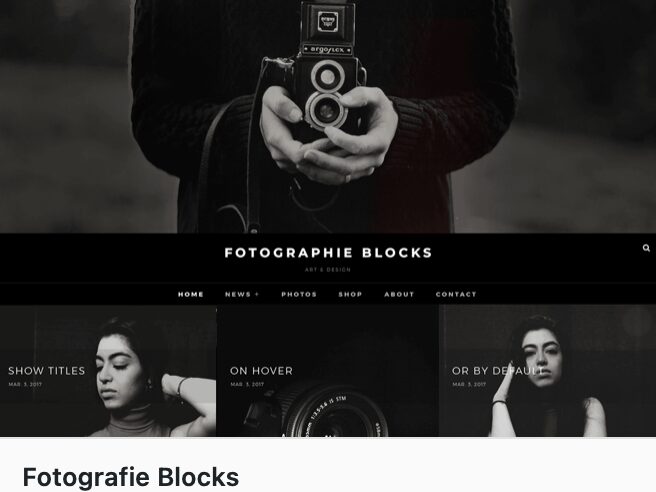The height and width of the screenshot is (492, 656).
Task: Click the Mar 3, 2017 date under Show Titles
Action: tap(25, 384)
